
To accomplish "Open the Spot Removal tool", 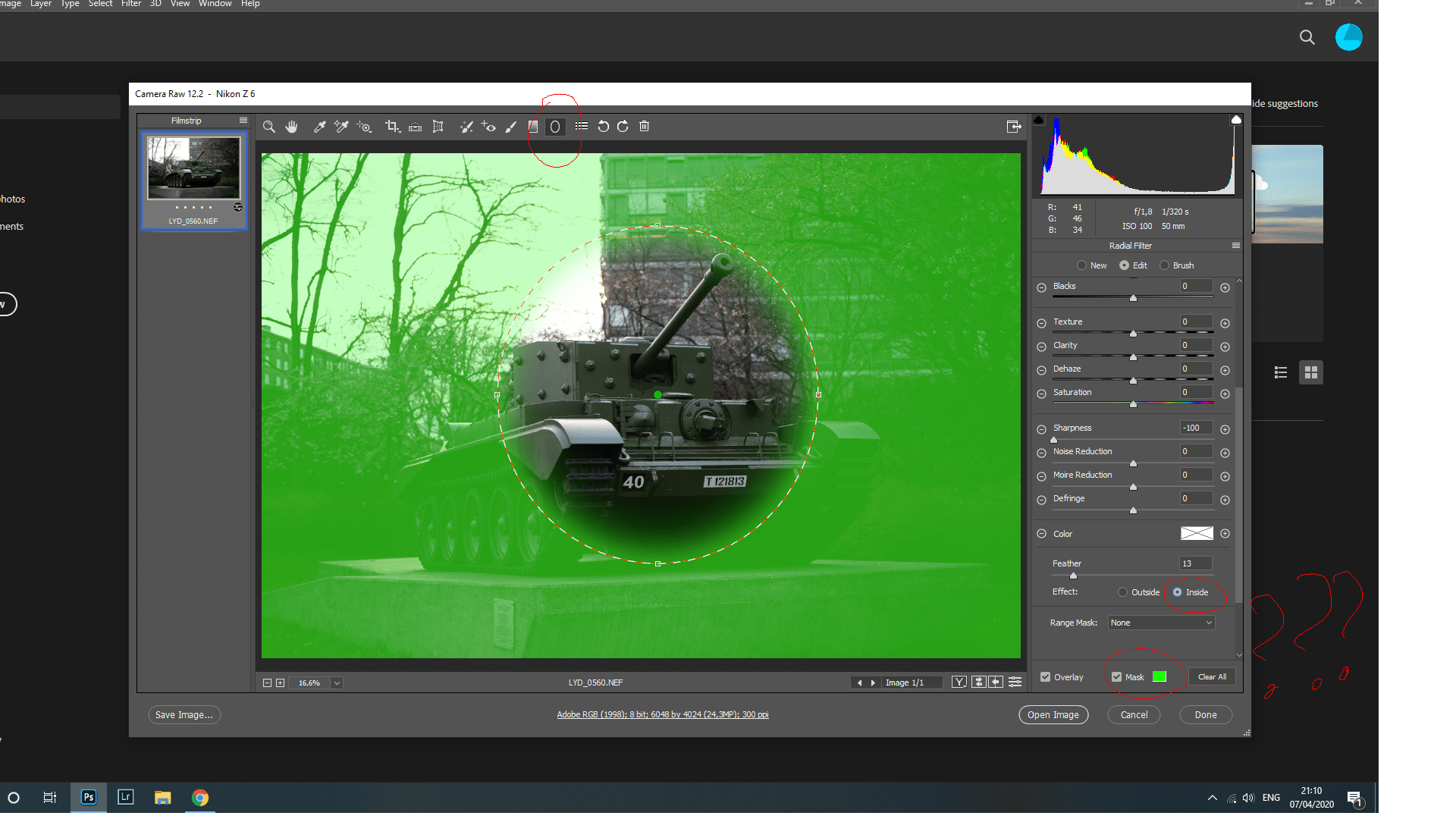I will (x=466, y=127).
